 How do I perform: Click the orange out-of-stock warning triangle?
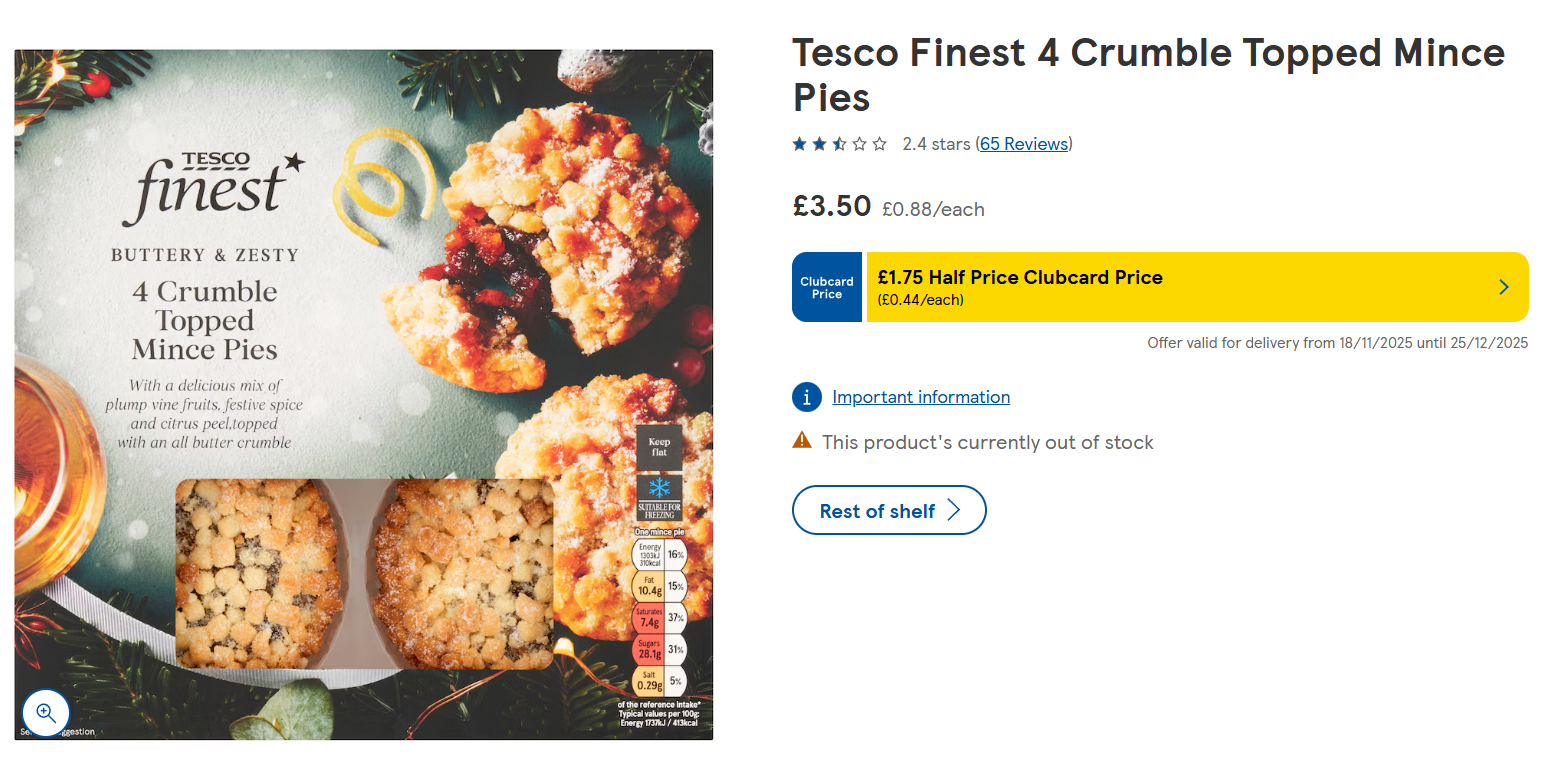802,440
